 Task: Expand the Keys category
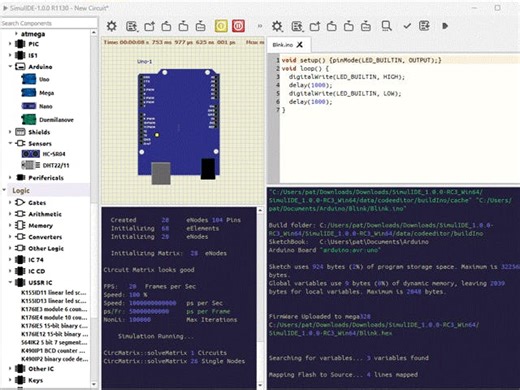(x=10, y=380)
